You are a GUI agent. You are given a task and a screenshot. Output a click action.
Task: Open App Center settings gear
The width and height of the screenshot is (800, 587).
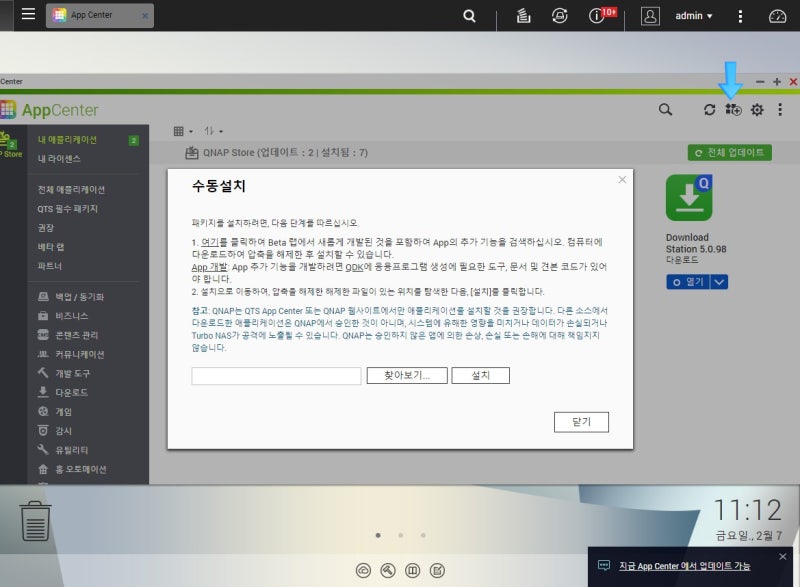[x=757, y=110]
